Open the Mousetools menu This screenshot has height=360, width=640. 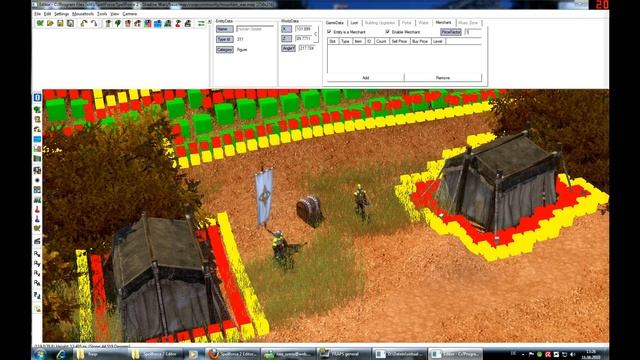(x=83, y=14)
